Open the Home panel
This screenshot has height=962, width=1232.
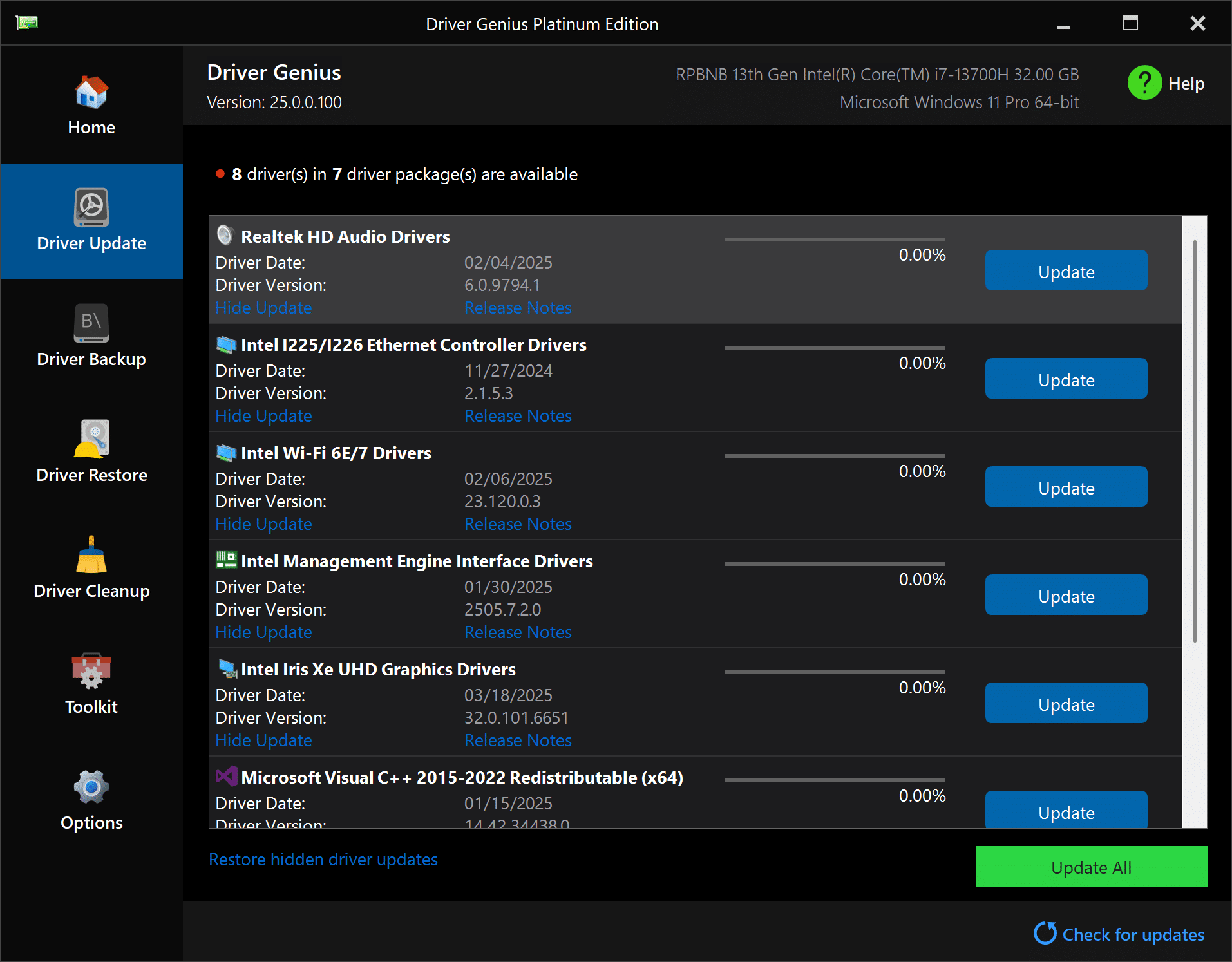[x=91, y=103]
